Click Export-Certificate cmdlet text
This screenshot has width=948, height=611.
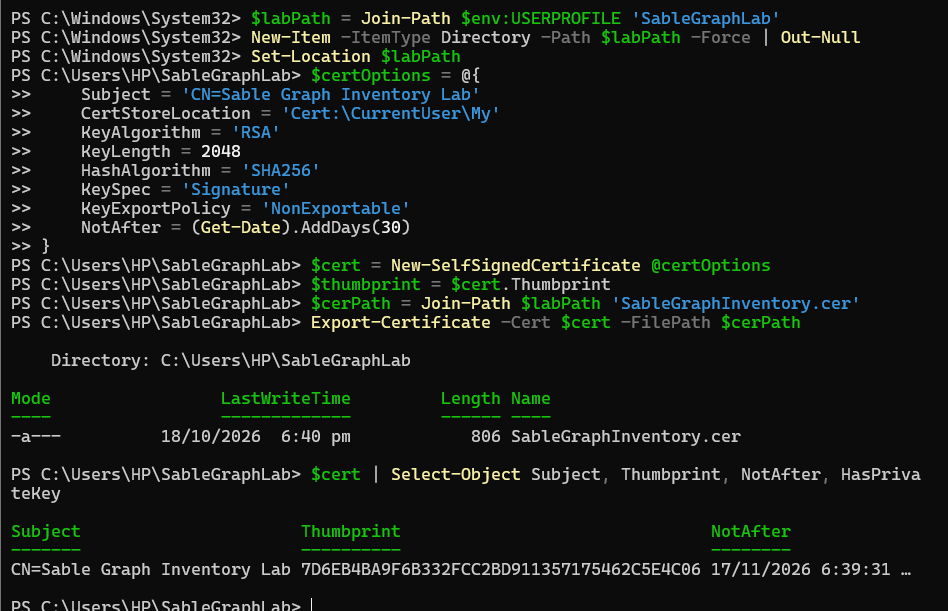[400, 322]
